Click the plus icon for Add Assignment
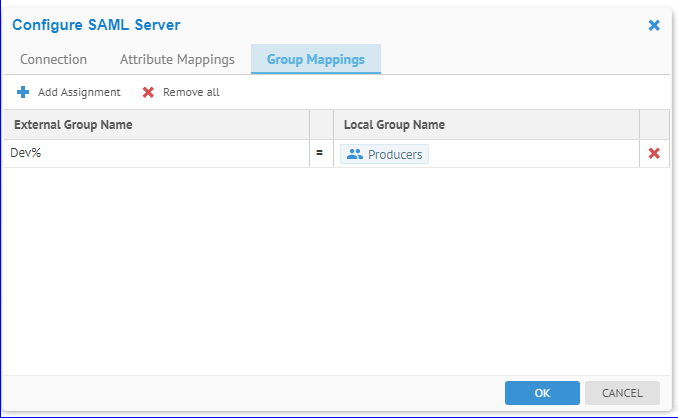 [23, 92]
